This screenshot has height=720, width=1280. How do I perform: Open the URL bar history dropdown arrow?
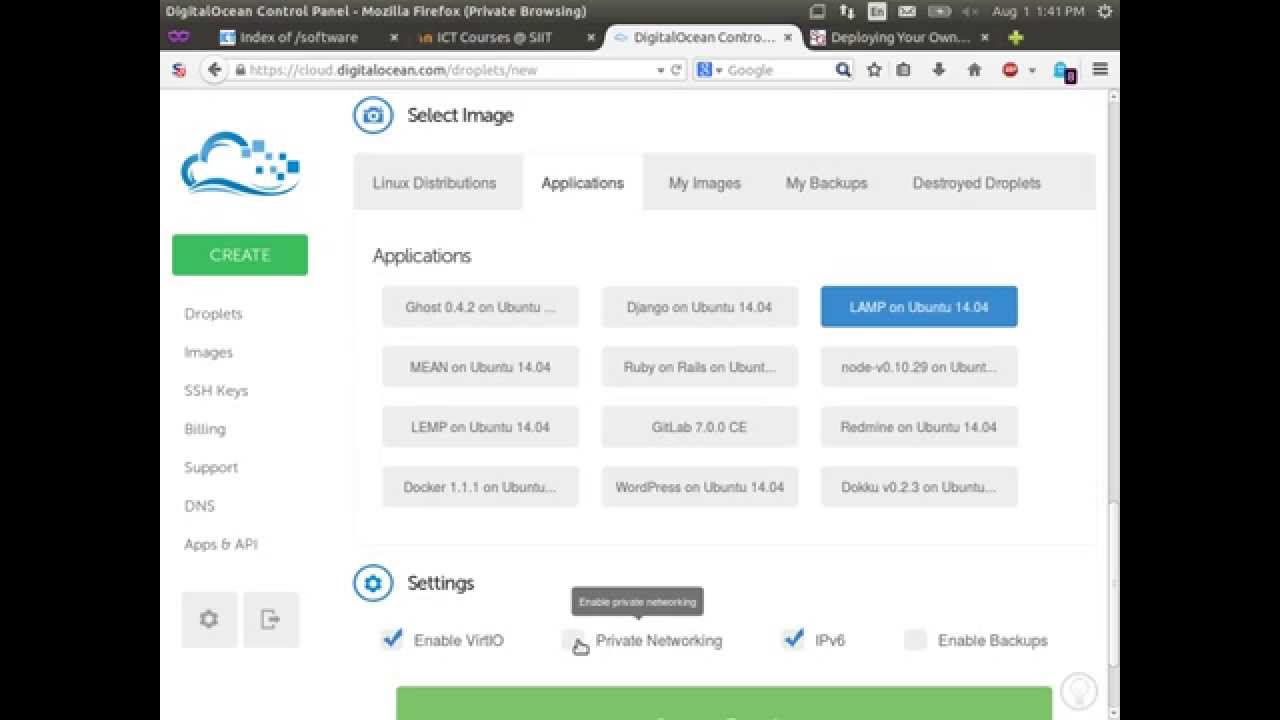pos(660,70)
